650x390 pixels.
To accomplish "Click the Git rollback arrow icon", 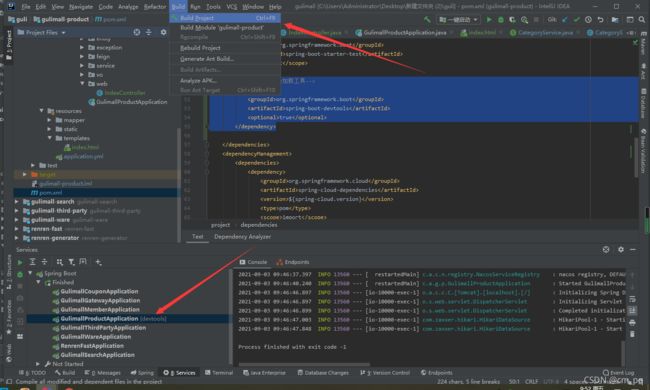I will coord(600,19).
